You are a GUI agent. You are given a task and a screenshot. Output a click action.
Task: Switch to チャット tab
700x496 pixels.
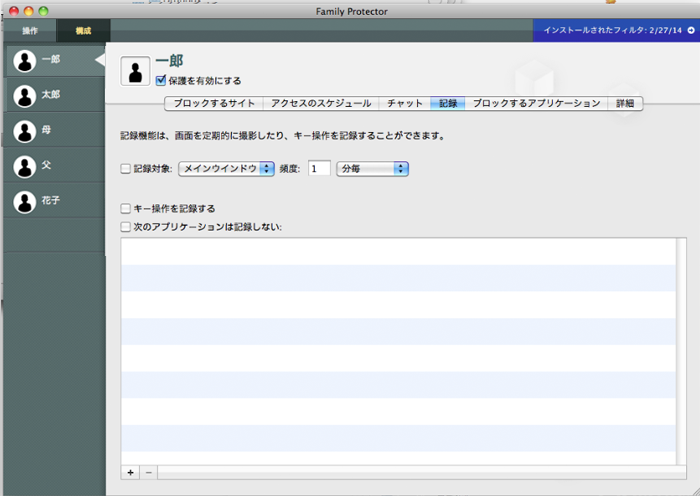coord(404,104)
